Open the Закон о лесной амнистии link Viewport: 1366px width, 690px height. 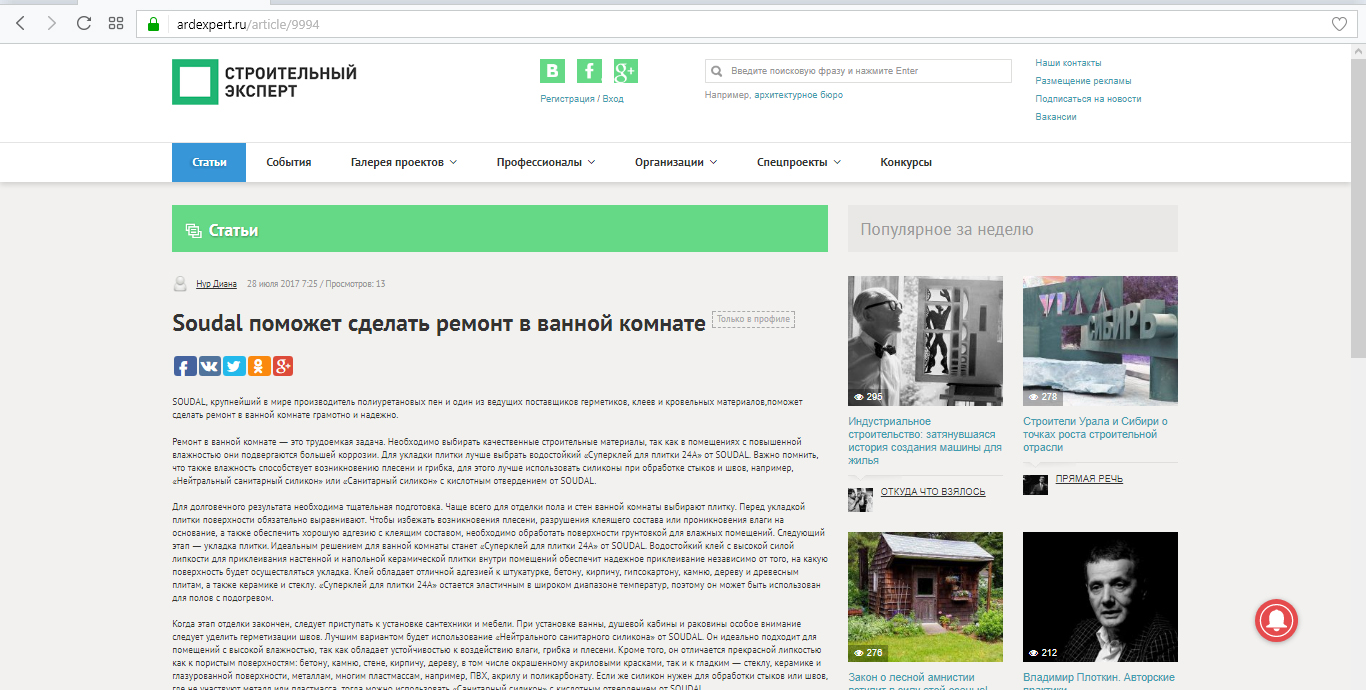click(918, 680)
